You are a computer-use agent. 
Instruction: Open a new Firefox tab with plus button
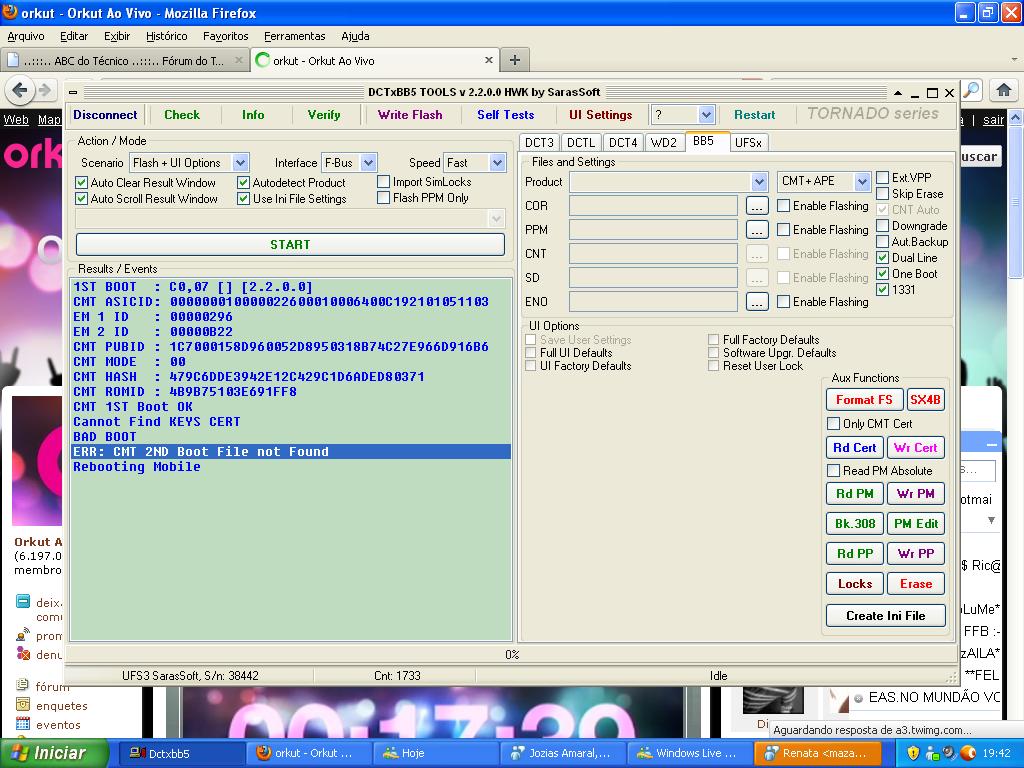point(515,60)
